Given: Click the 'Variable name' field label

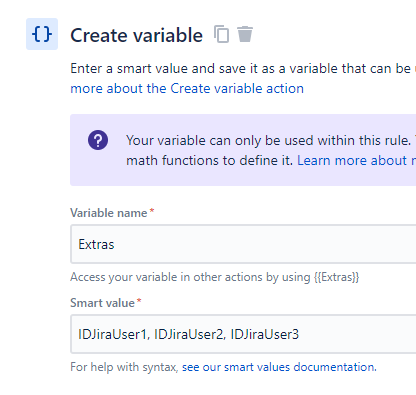Looking at the screenshot, I should [109, 213].
